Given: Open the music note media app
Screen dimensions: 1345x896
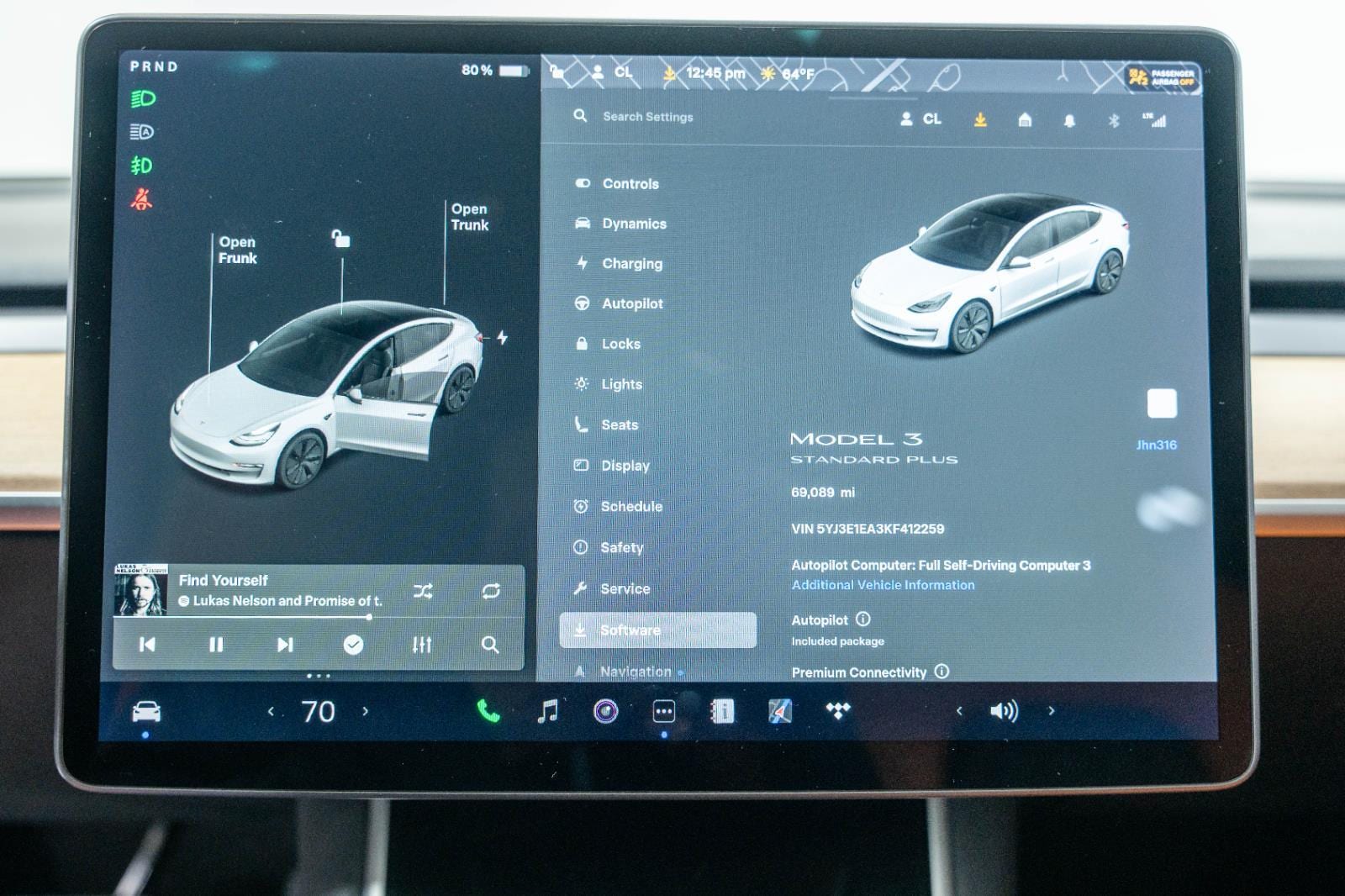Looking at the screenshot, I should 547,711.
